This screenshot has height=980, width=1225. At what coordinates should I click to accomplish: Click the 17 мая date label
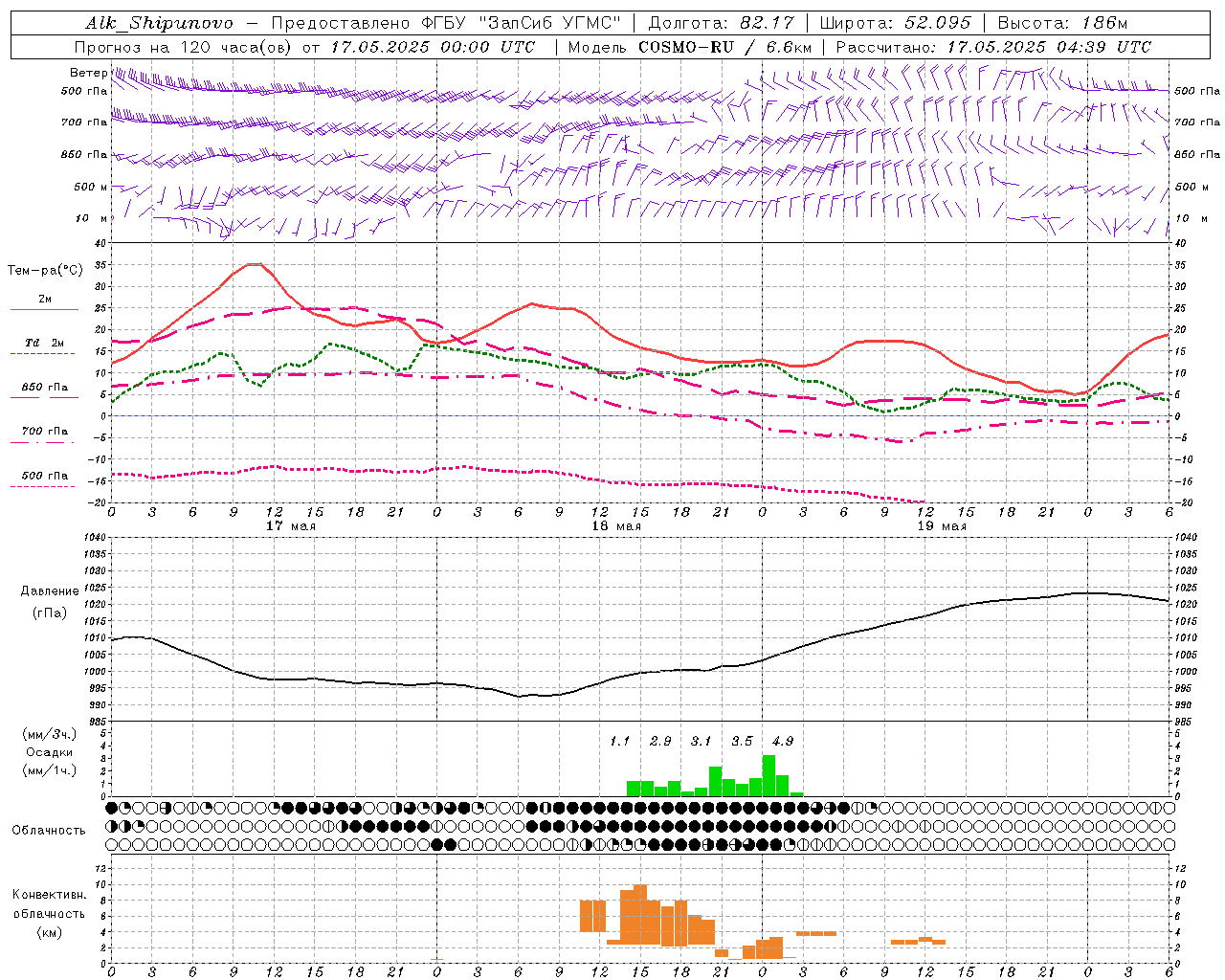pos(291,526)
